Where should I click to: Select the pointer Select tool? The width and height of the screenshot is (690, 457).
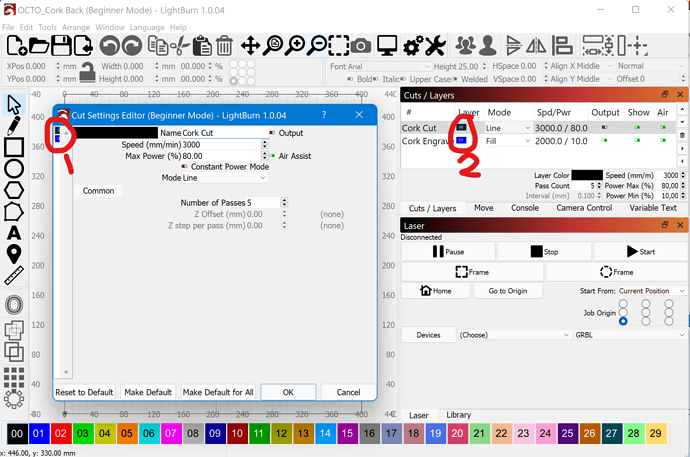(14, 105)
